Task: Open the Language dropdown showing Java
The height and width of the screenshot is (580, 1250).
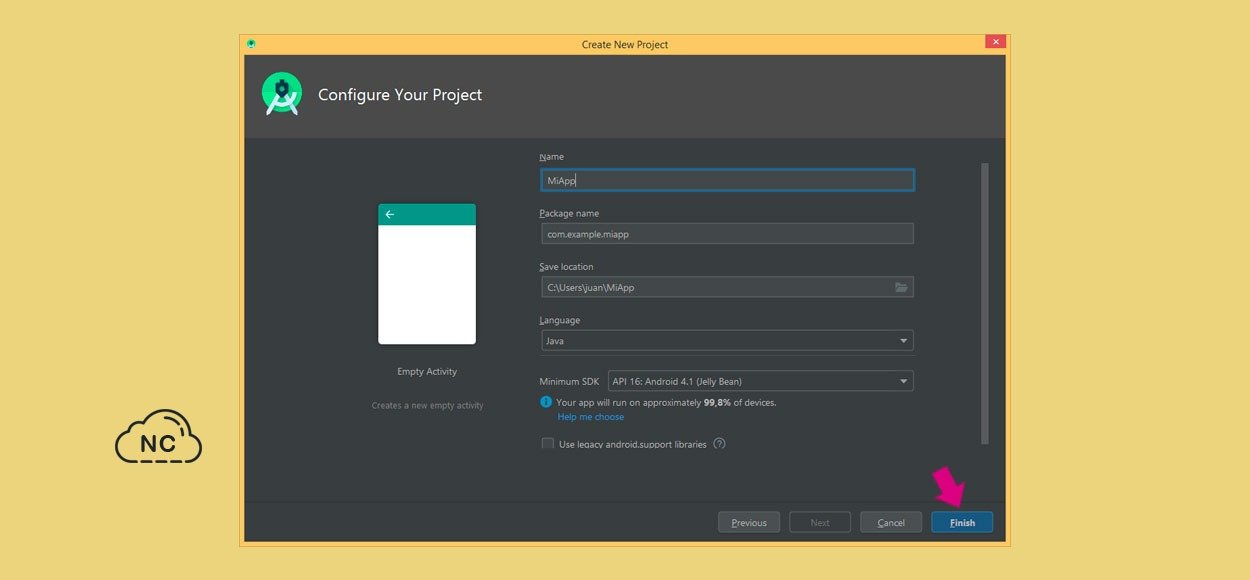Action: pos(727,341)
